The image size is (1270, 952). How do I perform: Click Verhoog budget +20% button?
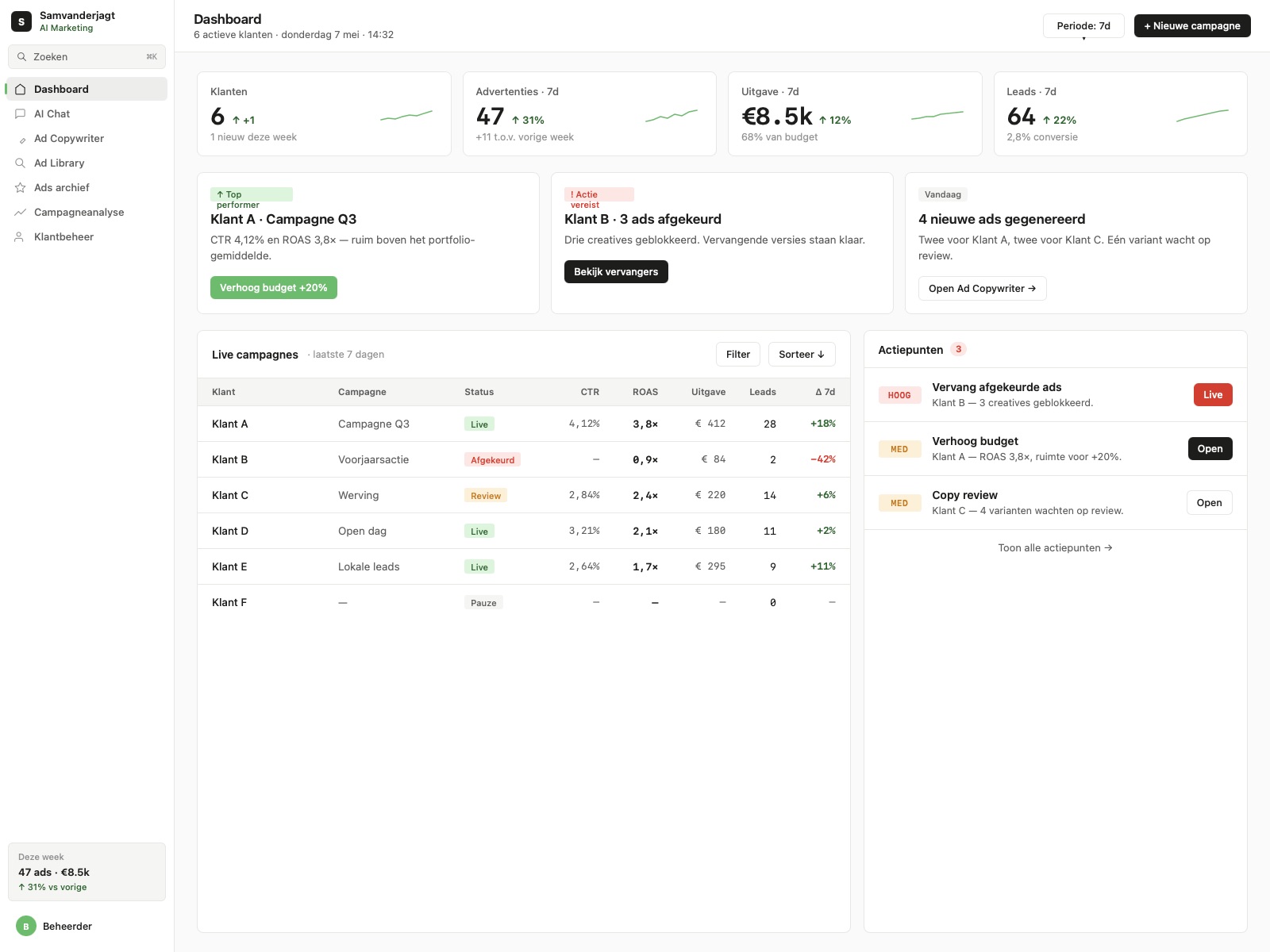tap(274, 287)
